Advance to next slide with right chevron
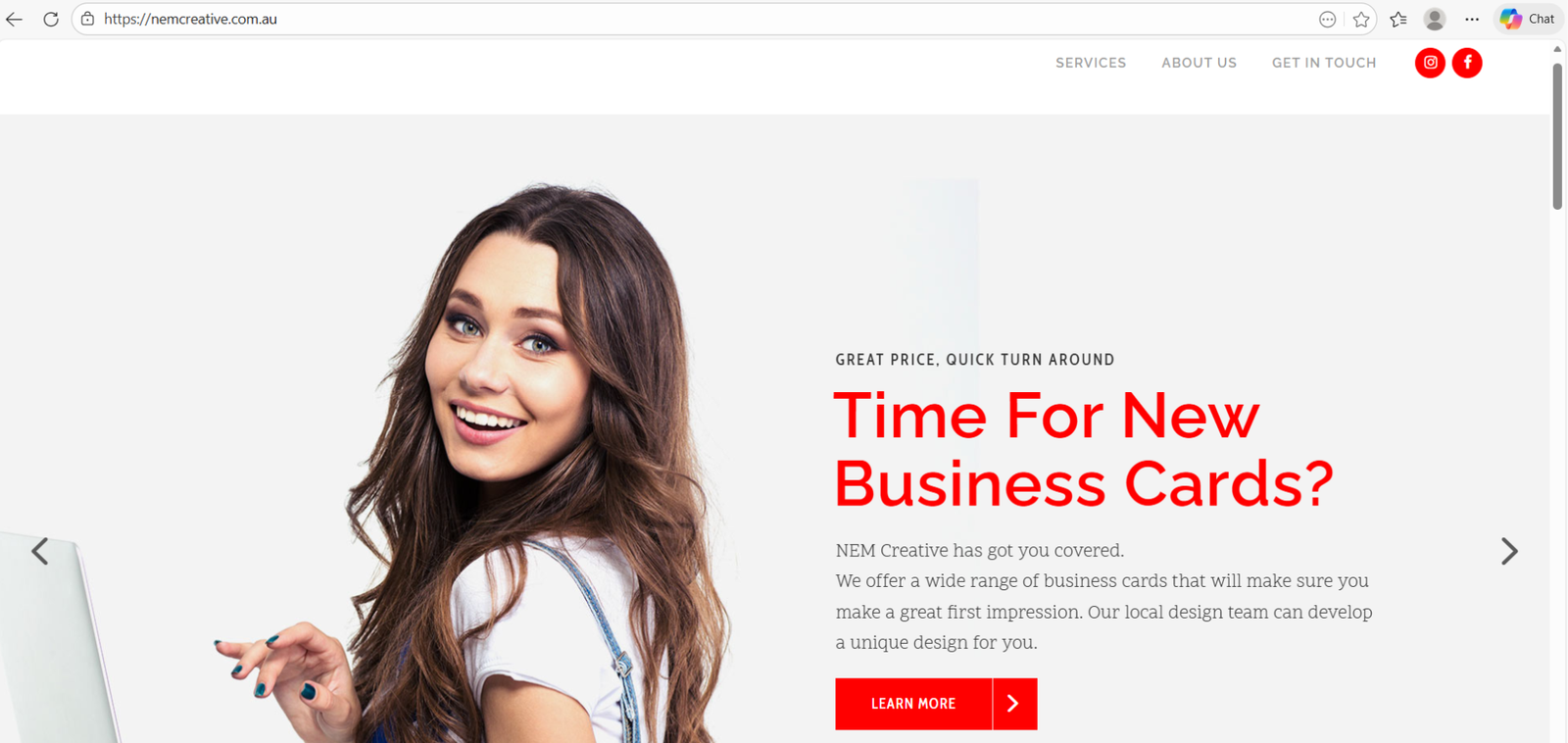 tap(1509, 551)
